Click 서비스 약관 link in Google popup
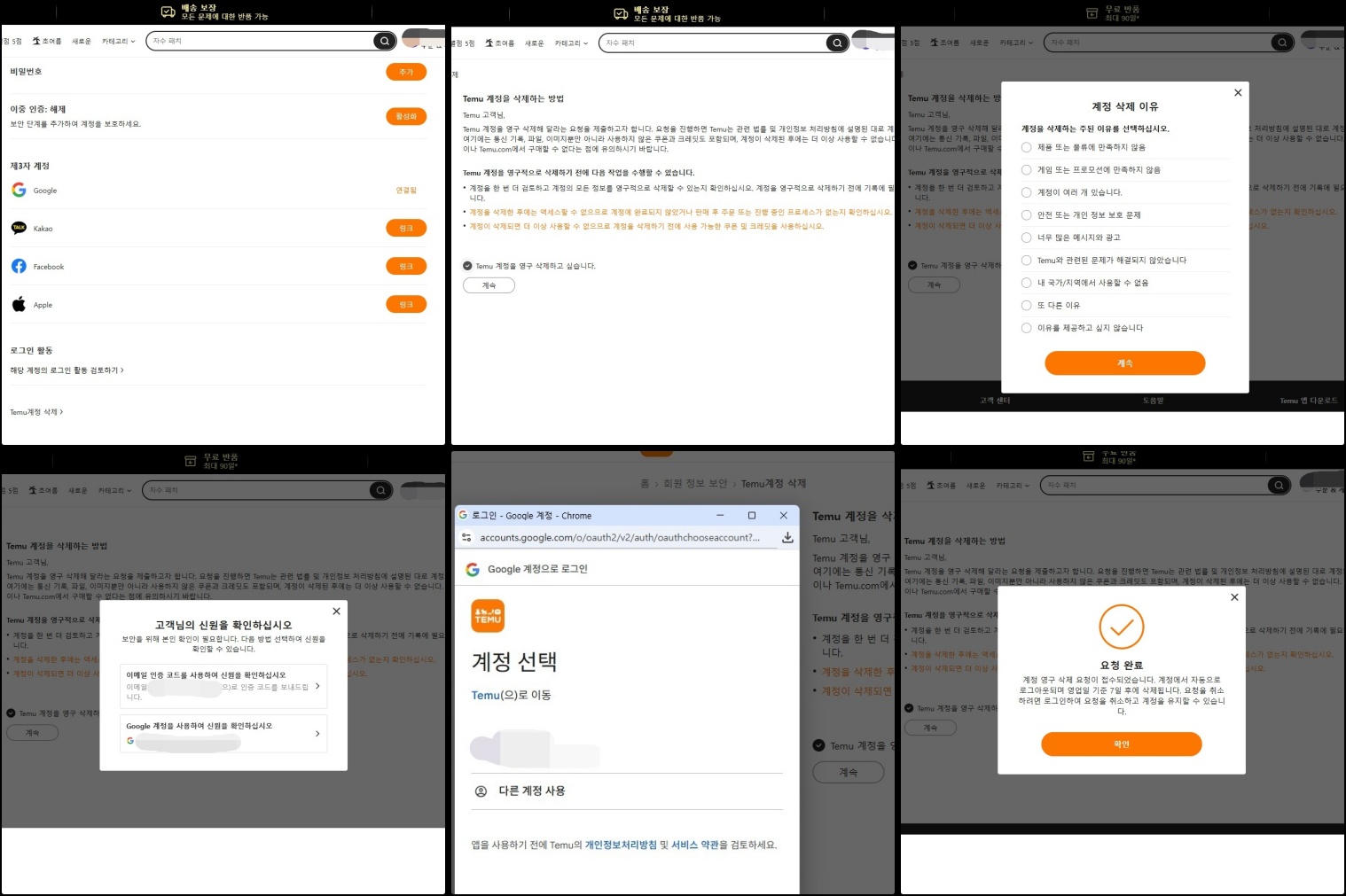The width and height of the screenshot is (1346, 896). (x=694, y=845)
